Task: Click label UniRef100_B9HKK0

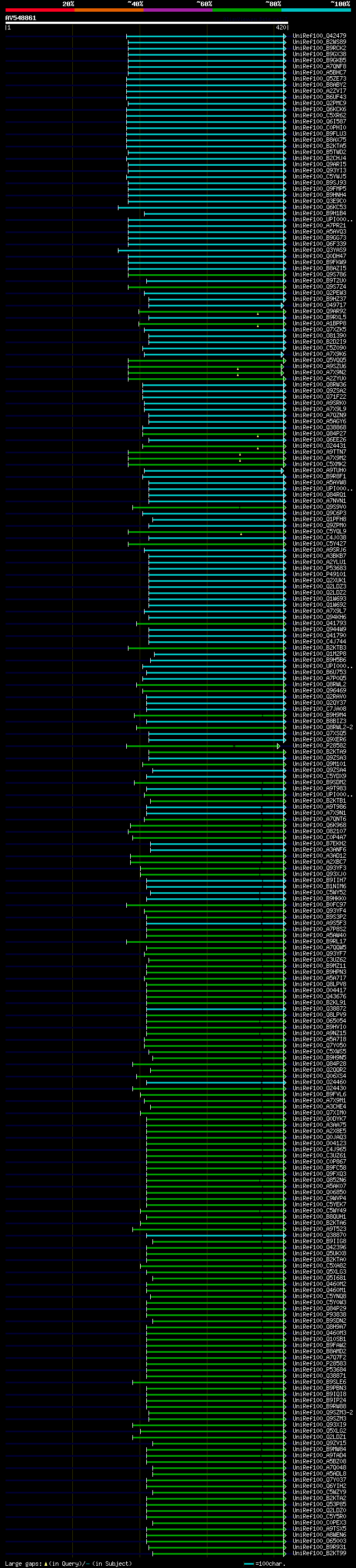Action: click(x=319, y=898)
